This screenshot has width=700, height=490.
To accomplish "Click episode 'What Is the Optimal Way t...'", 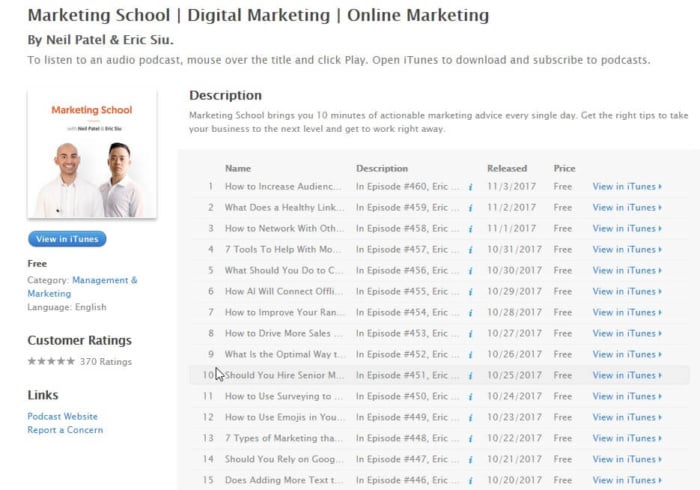I will coord(285,354).
